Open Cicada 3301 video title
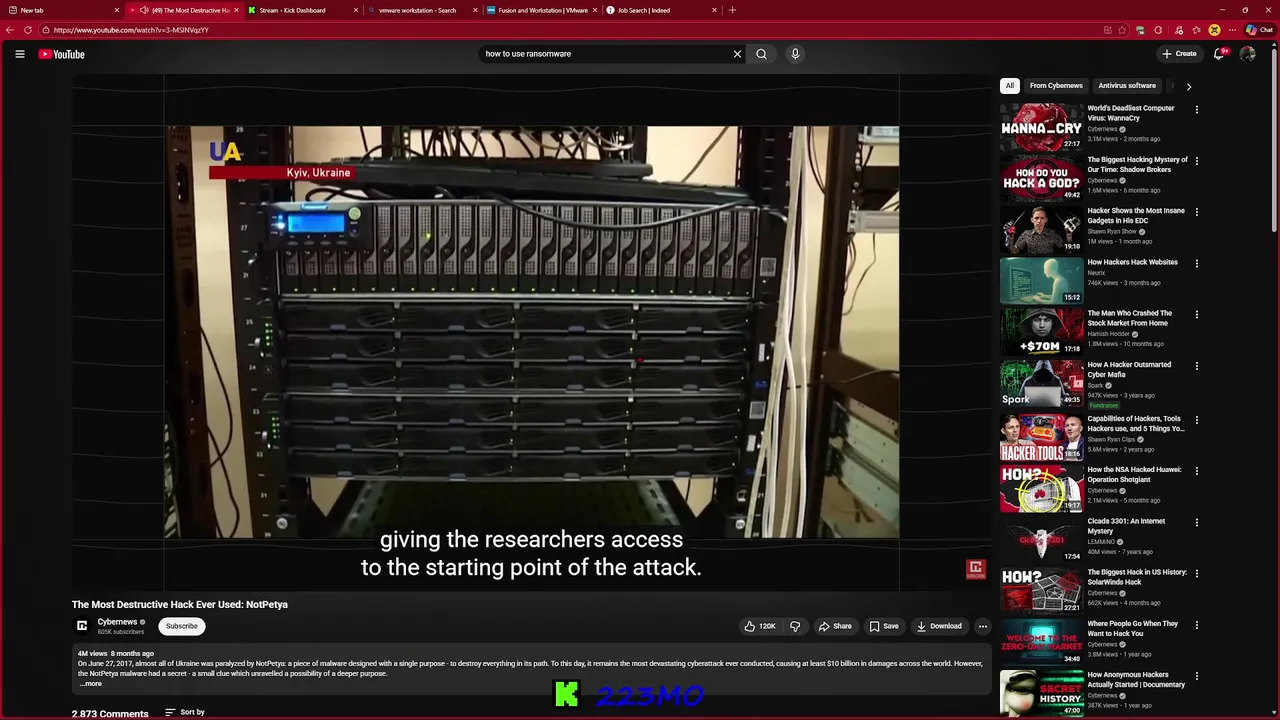Screen dimensions: 1280x720 click(1126, 526)
